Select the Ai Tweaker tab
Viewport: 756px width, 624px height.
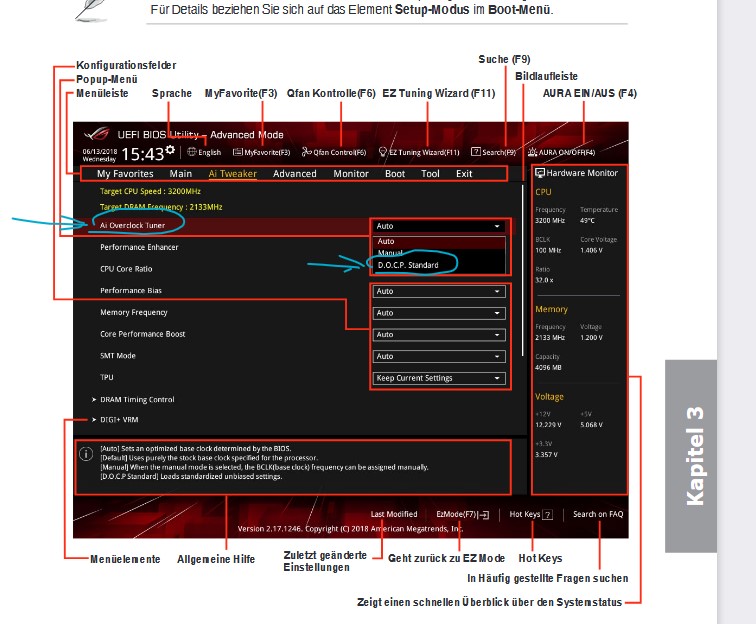click(232, 174)
